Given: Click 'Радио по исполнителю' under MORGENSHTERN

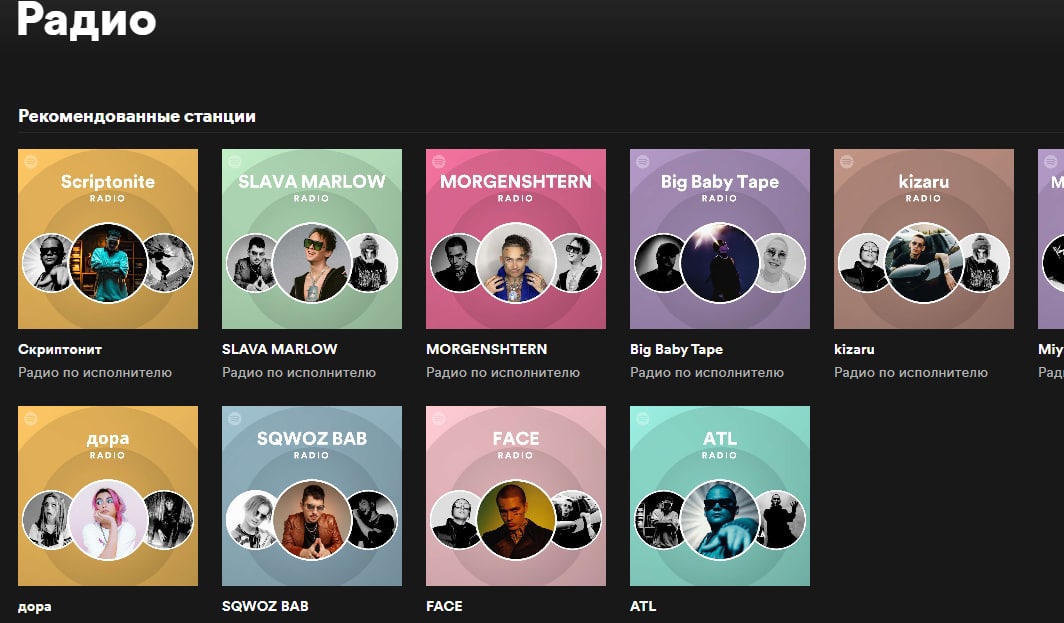Looking at the screenshot, I should point(503,373).
